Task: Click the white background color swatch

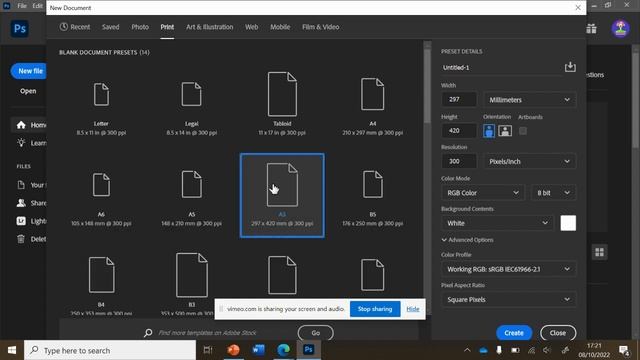Action: (568, 223)
